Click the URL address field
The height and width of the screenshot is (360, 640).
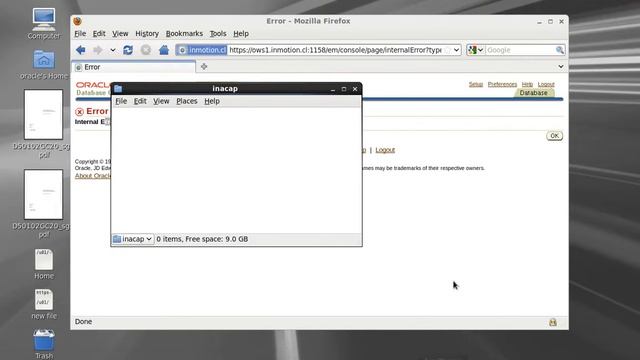click(x=336, y=50)
